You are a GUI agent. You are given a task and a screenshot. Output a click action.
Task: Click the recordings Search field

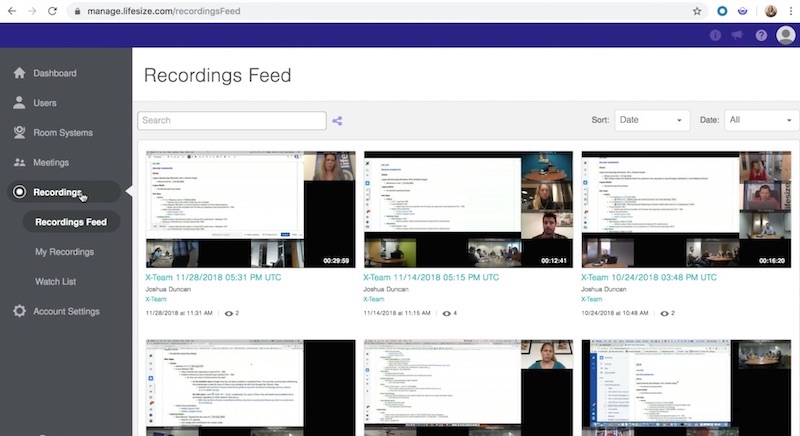(232, 121)
